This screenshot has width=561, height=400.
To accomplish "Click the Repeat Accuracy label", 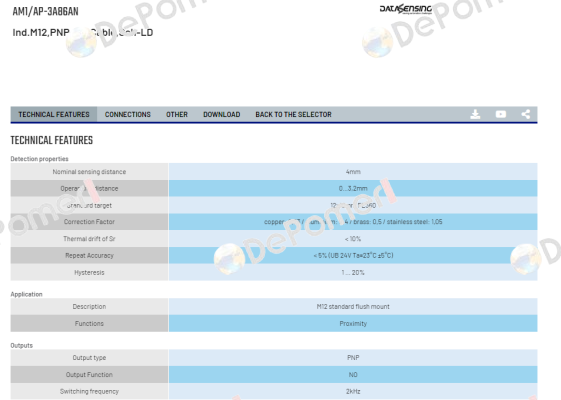I will (x=89, y=255).
